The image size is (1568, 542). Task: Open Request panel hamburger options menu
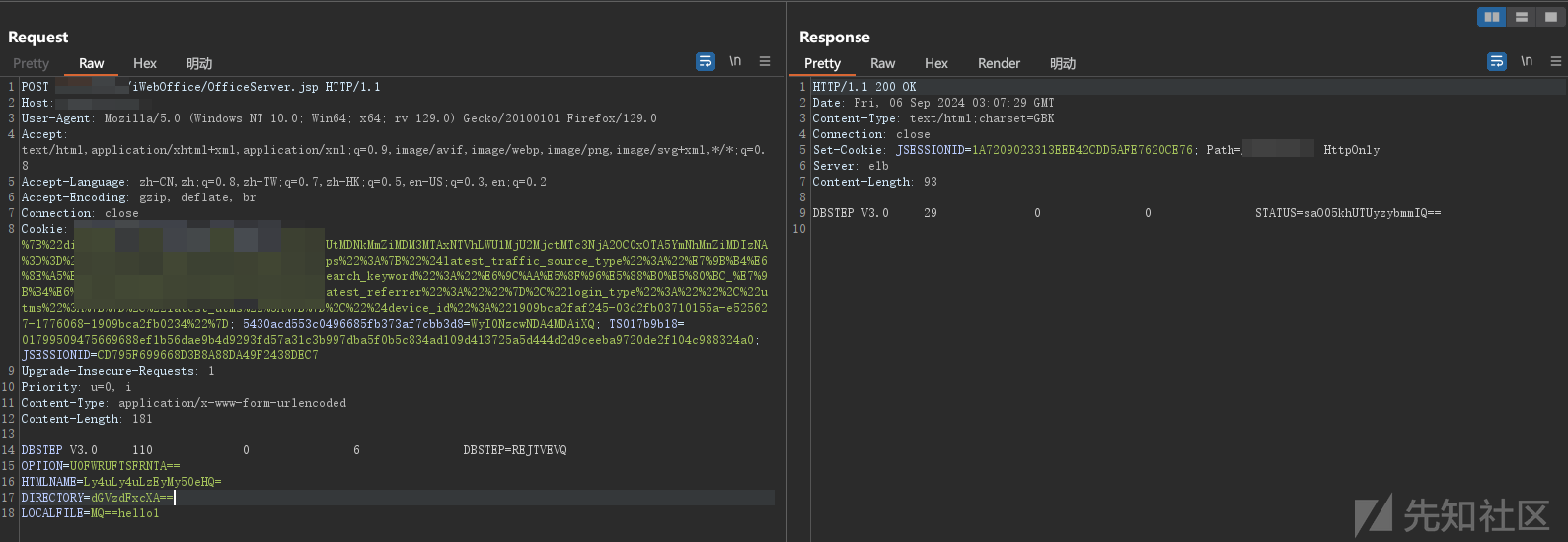[765, 61]
